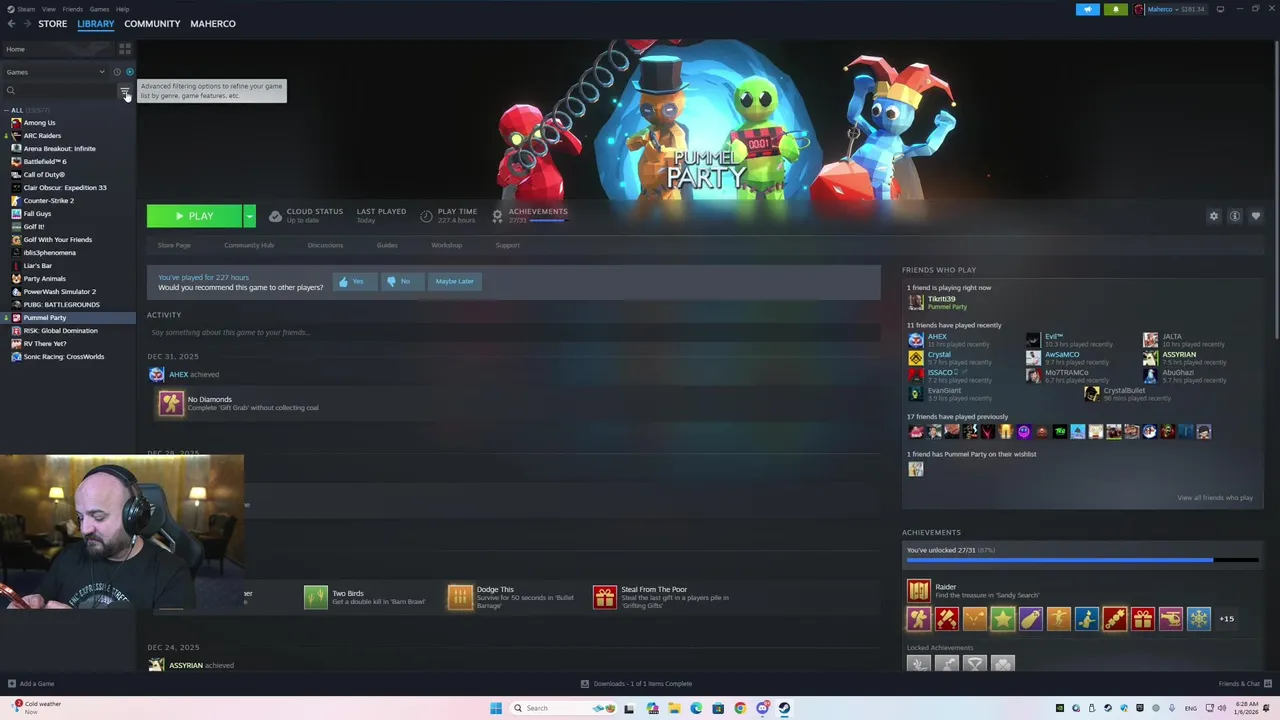Open the COMMUNITY tab
The height and width of the screenshot is (720, 1280).
(x=152, y=24)
